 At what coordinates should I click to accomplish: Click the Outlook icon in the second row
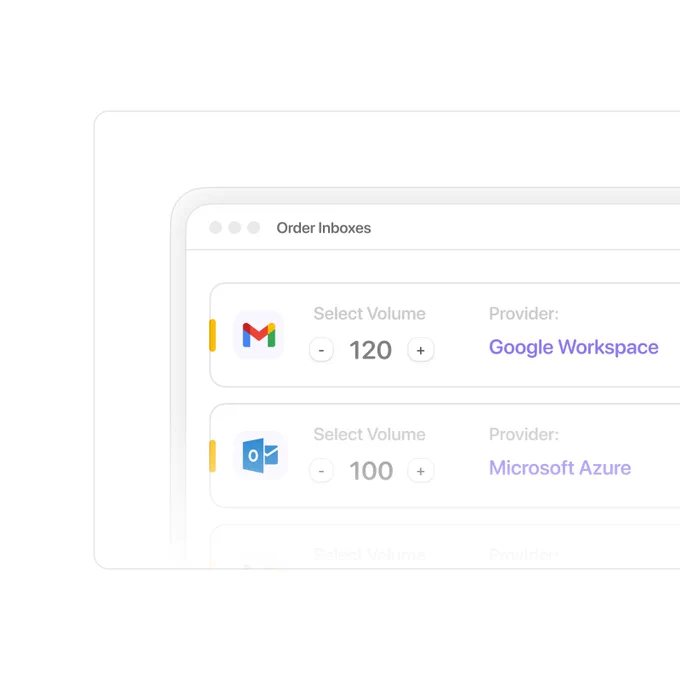click(260, 455)
